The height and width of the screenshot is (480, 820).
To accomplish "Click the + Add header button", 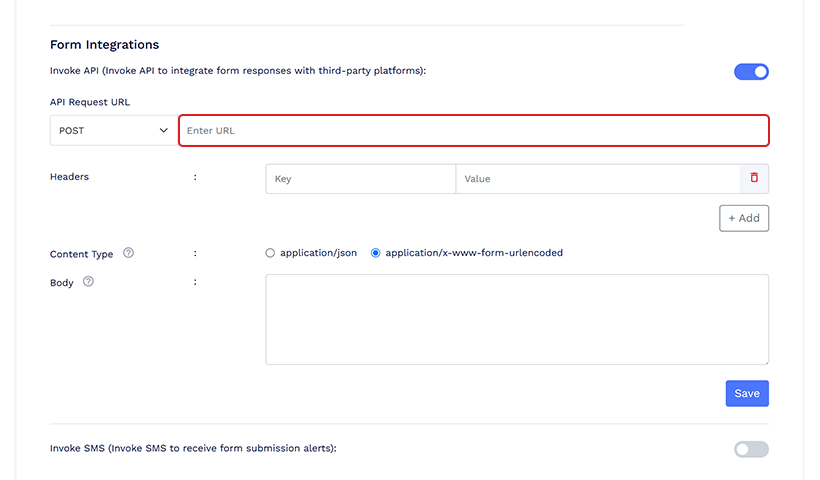I will point(743,218).
